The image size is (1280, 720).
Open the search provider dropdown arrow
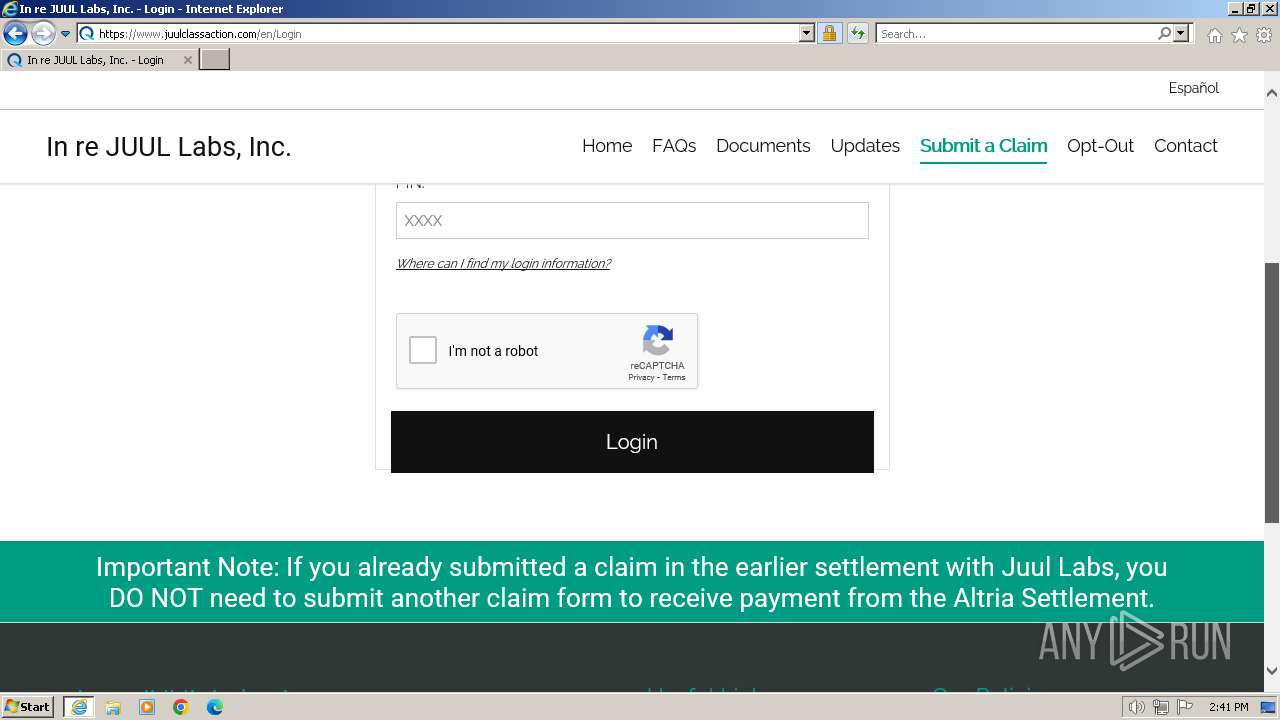tap(1181, 34)
